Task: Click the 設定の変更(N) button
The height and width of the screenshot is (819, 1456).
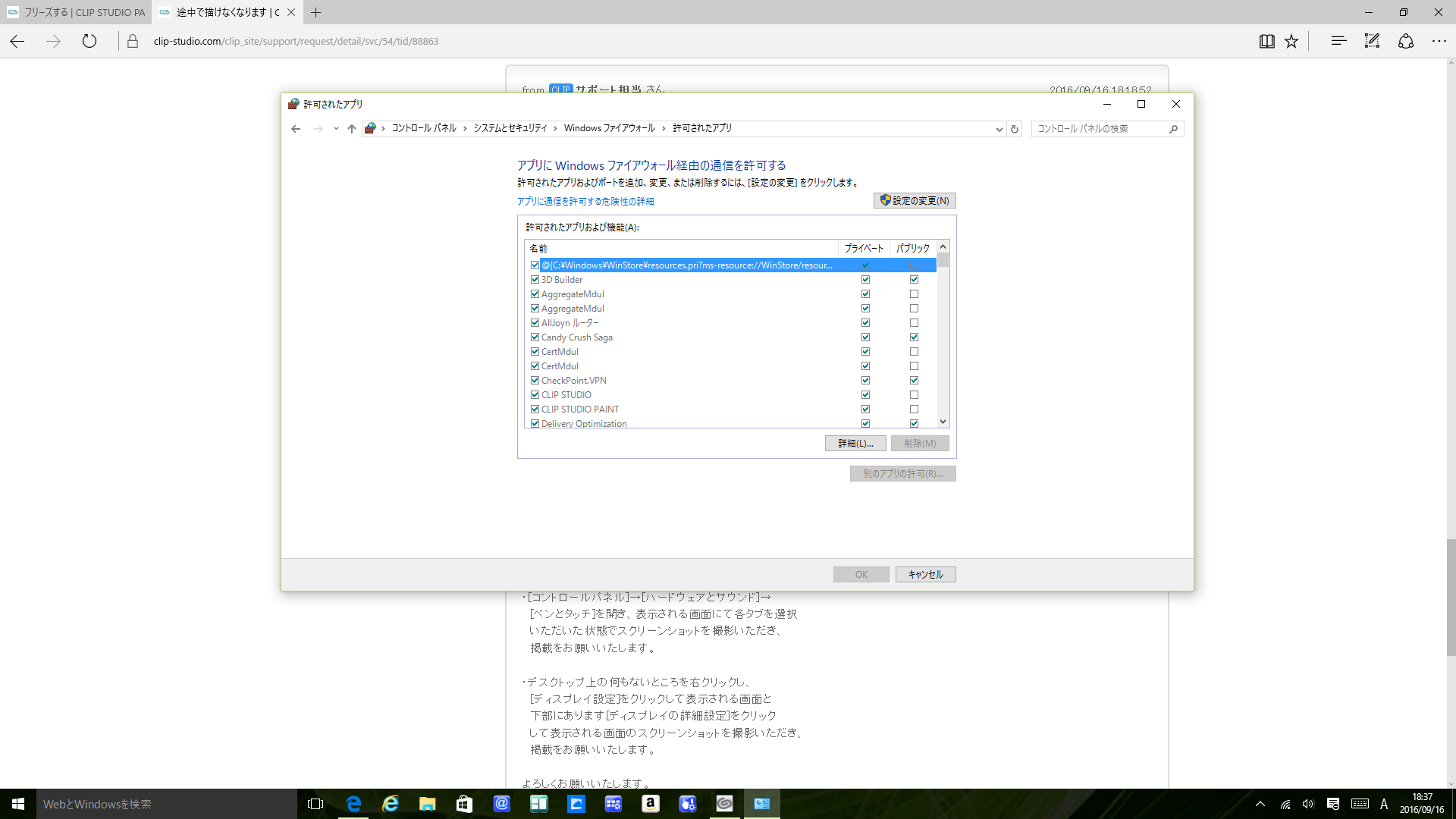Action: point(915,201)
